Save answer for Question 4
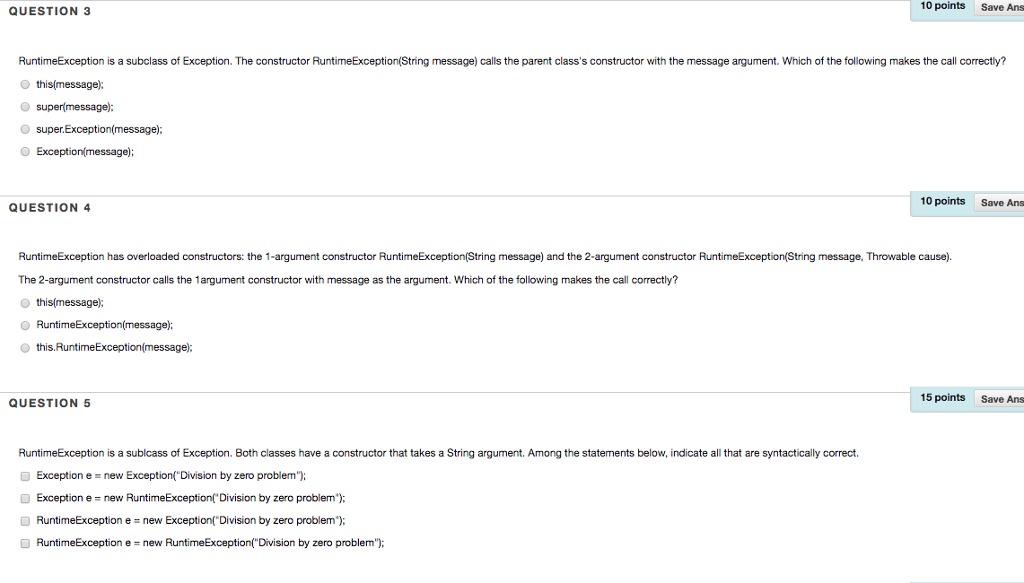 (1000, 203)
